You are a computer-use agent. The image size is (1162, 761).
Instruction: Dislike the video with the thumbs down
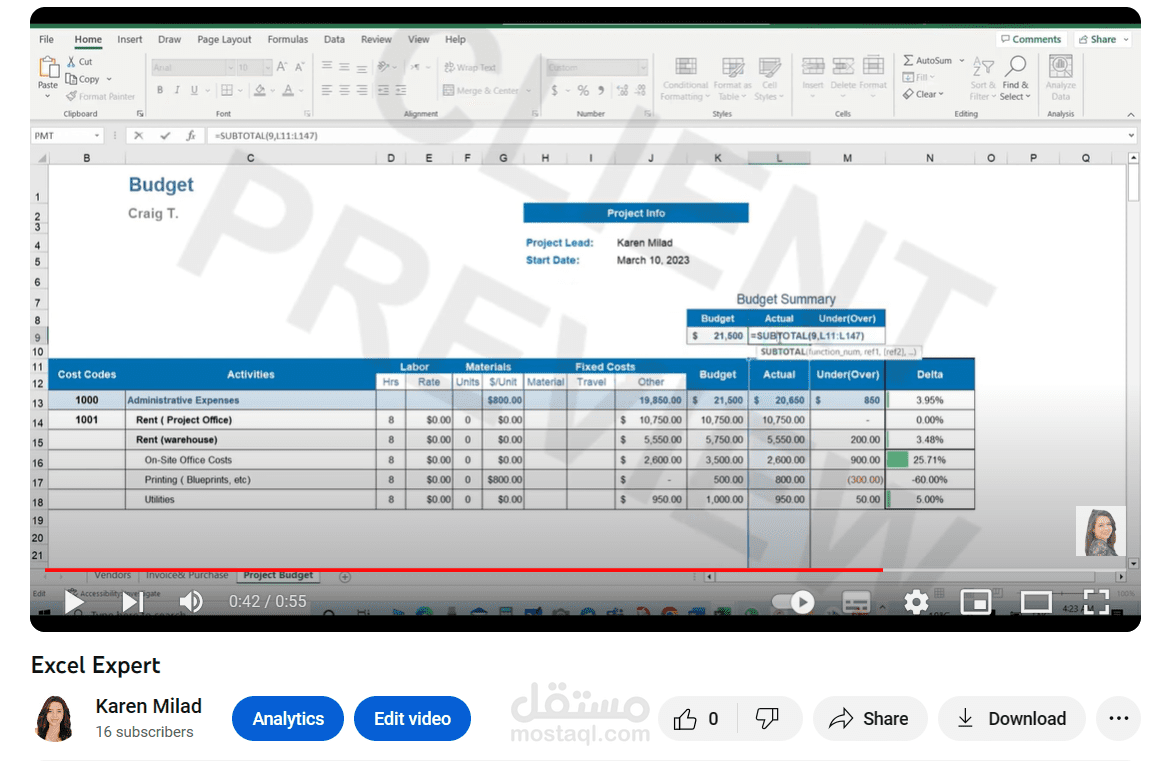point(767,718)
